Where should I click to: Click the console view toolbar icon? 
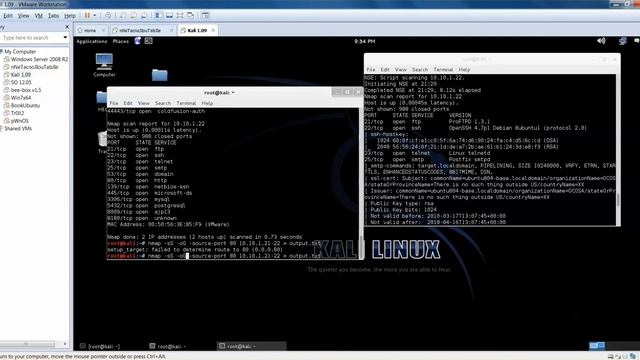point(205,16)
